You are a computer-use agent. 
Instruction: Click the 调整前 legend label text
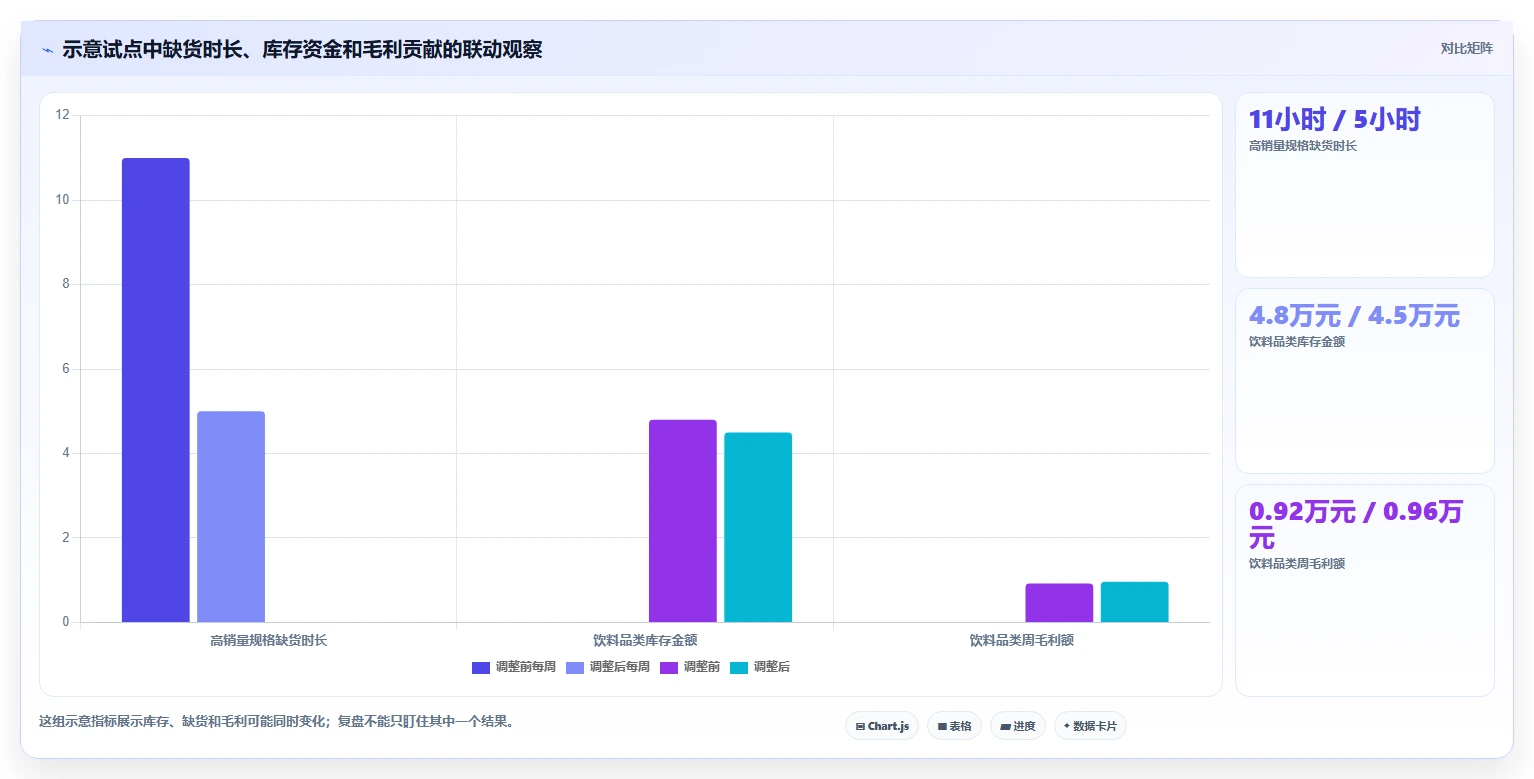click(701, 667)
